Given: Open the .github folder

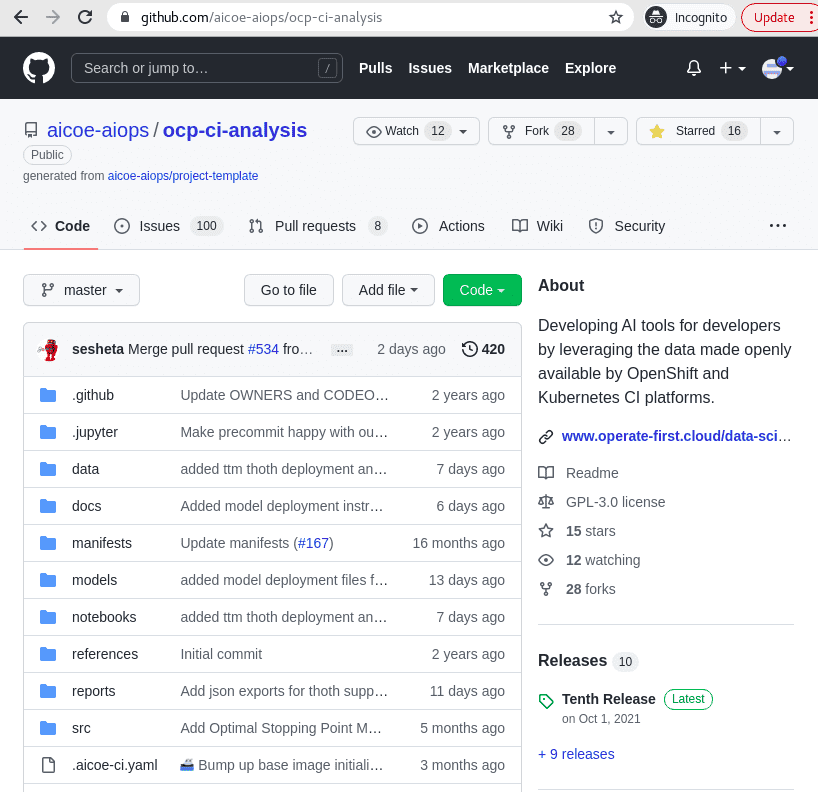Looking at the screenshot, I should 93,395.
